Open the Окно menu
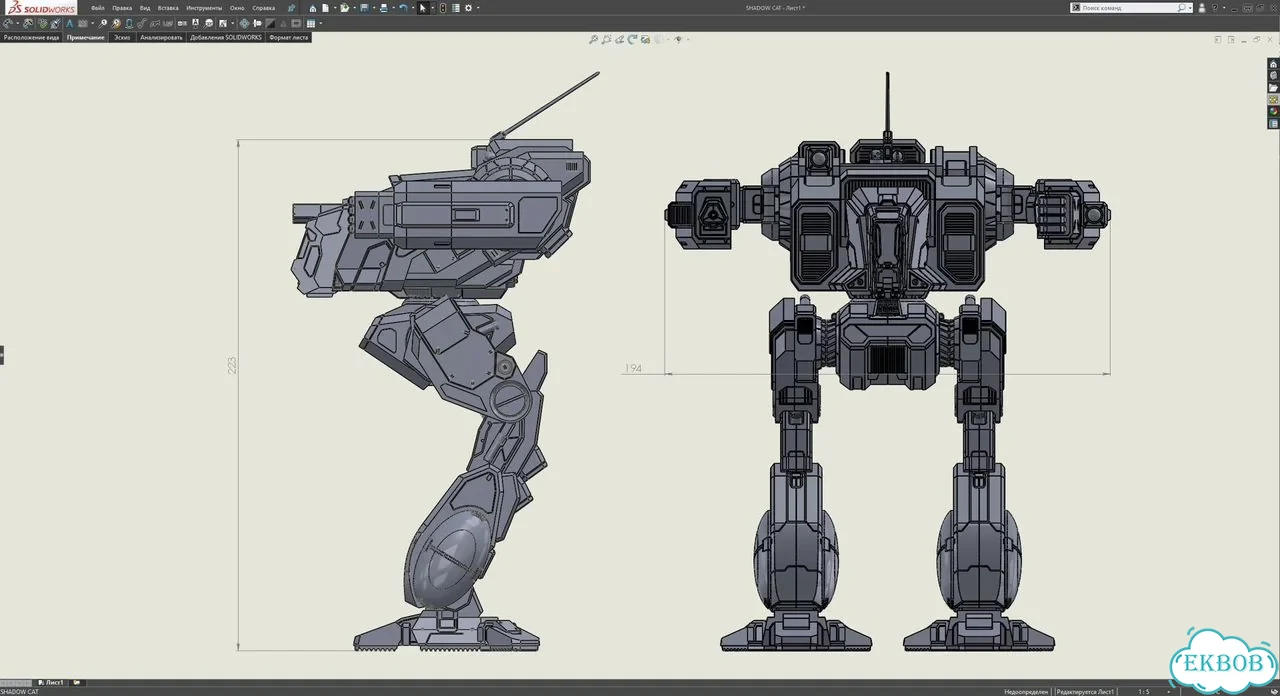The height and width of the screenshot is (696, 1280). click(x=237, y=8)
